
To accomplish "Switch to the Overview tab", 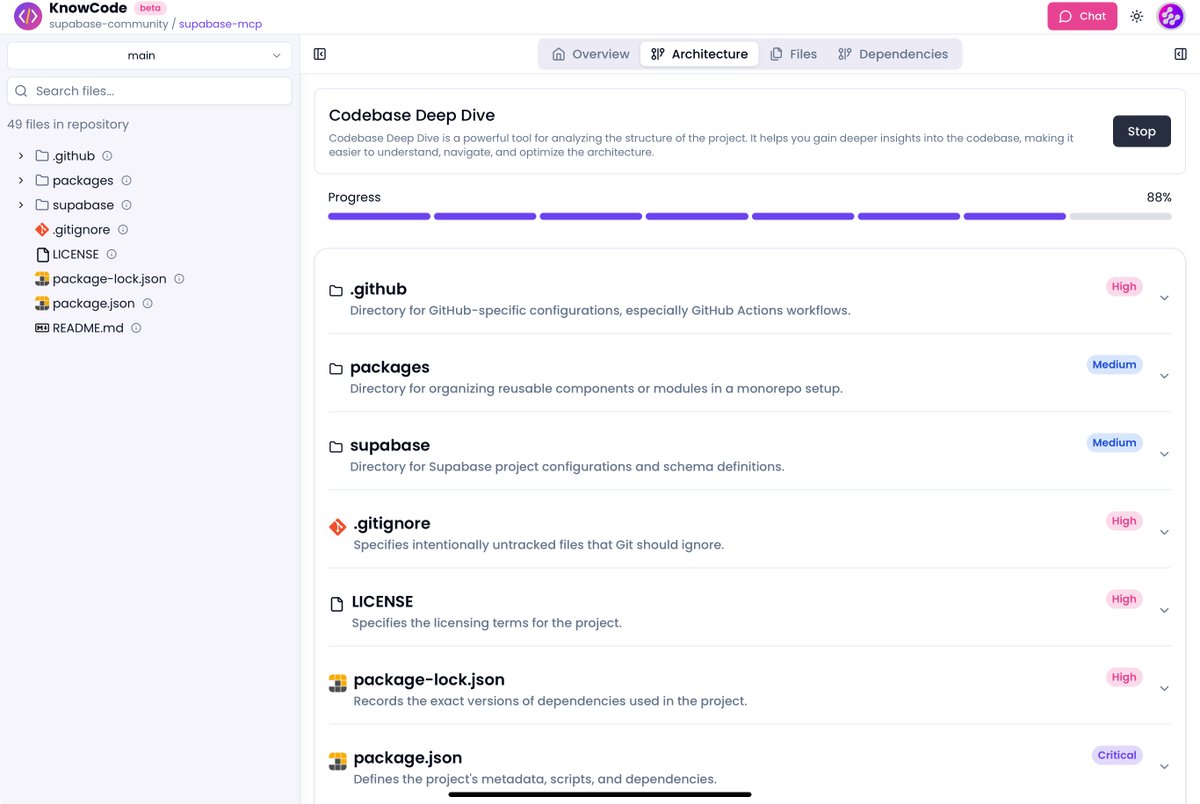I will (591, 54).
